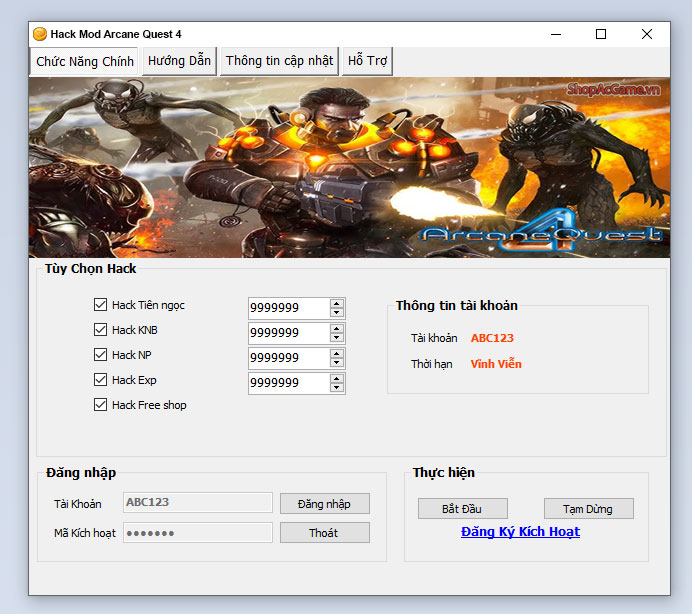The width and height of the screenshot is (693, 616).
Task: Increase the Hack NP value with up arrow
Action: [337, 354]
